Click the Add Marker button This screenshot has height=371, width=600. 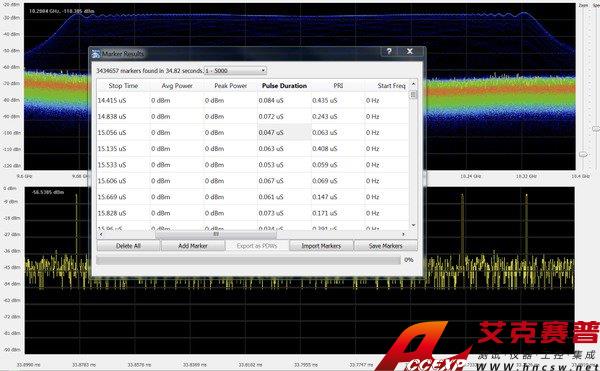pos(193,246)
